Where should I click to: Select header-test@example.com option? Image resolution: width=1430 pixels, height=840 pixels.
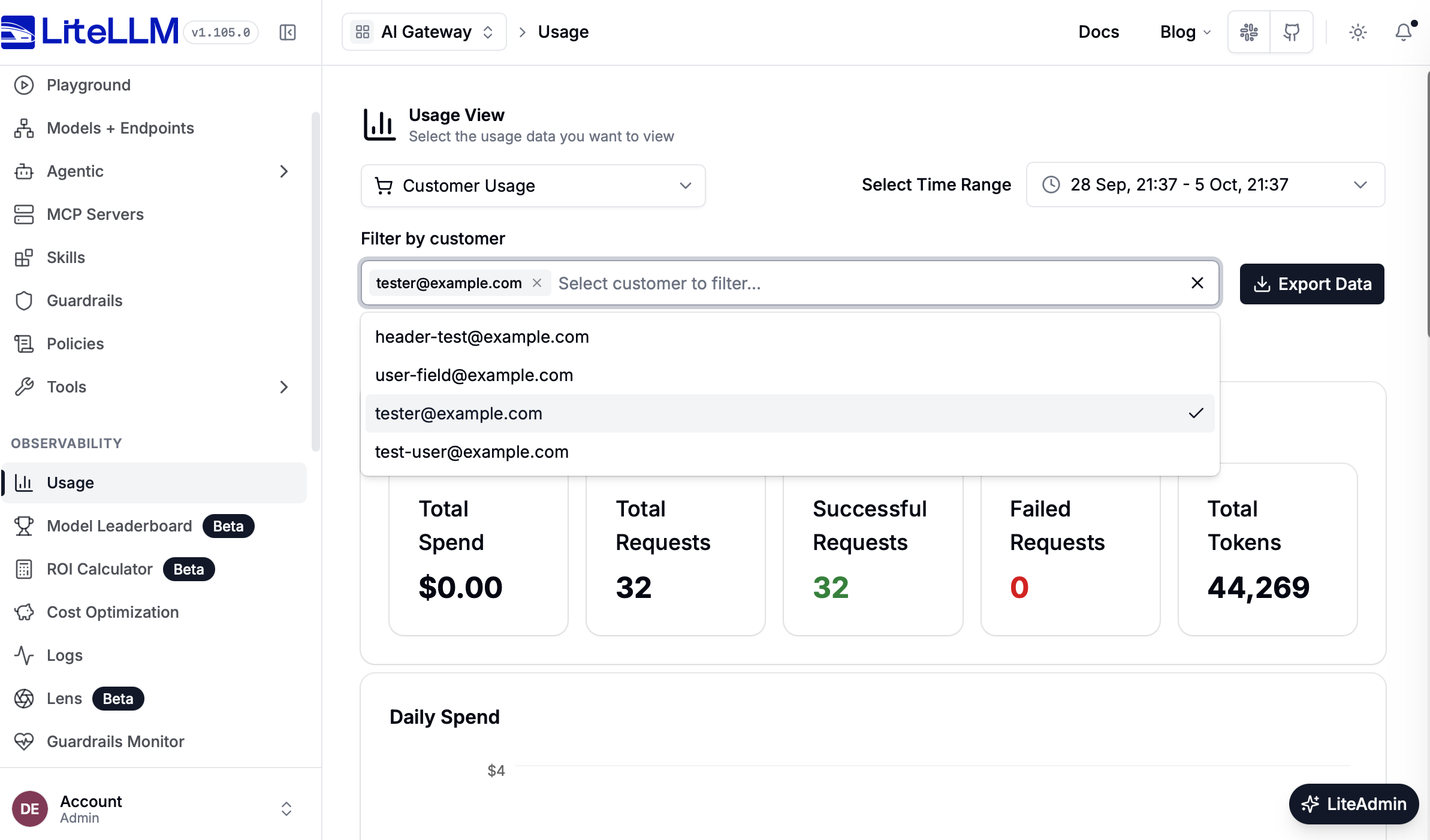click(x=790, y=337)
